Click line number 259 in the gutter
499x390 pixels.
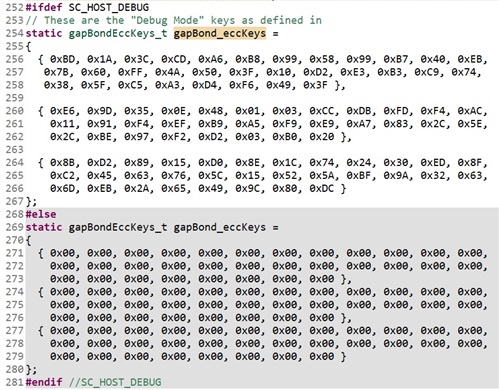click(15, 98)
